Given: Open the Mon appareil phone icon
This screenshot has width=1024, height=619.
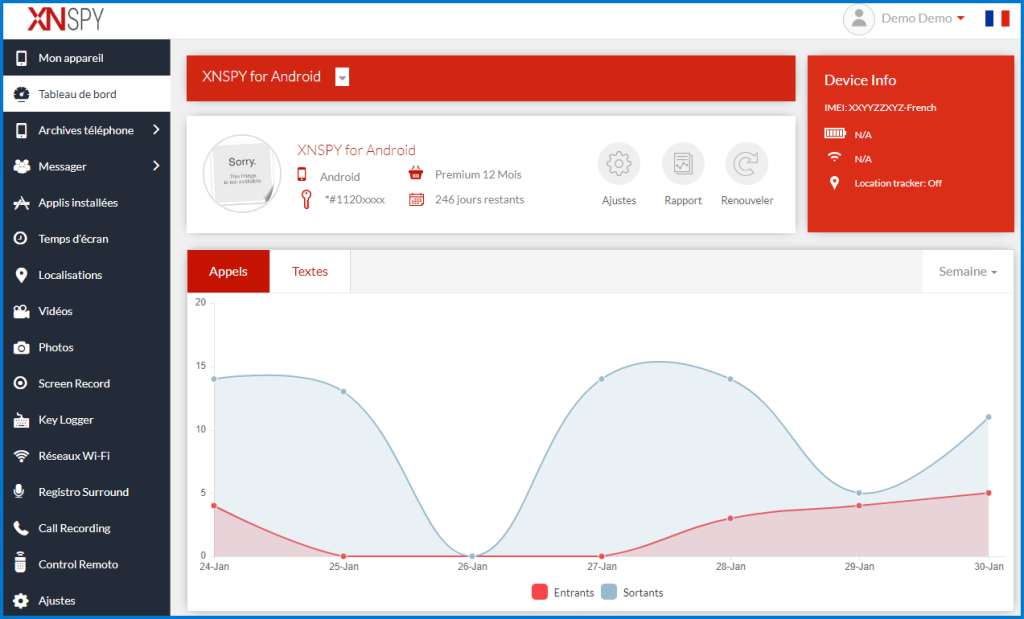Looking at the screenshot, I should point(22,58).
